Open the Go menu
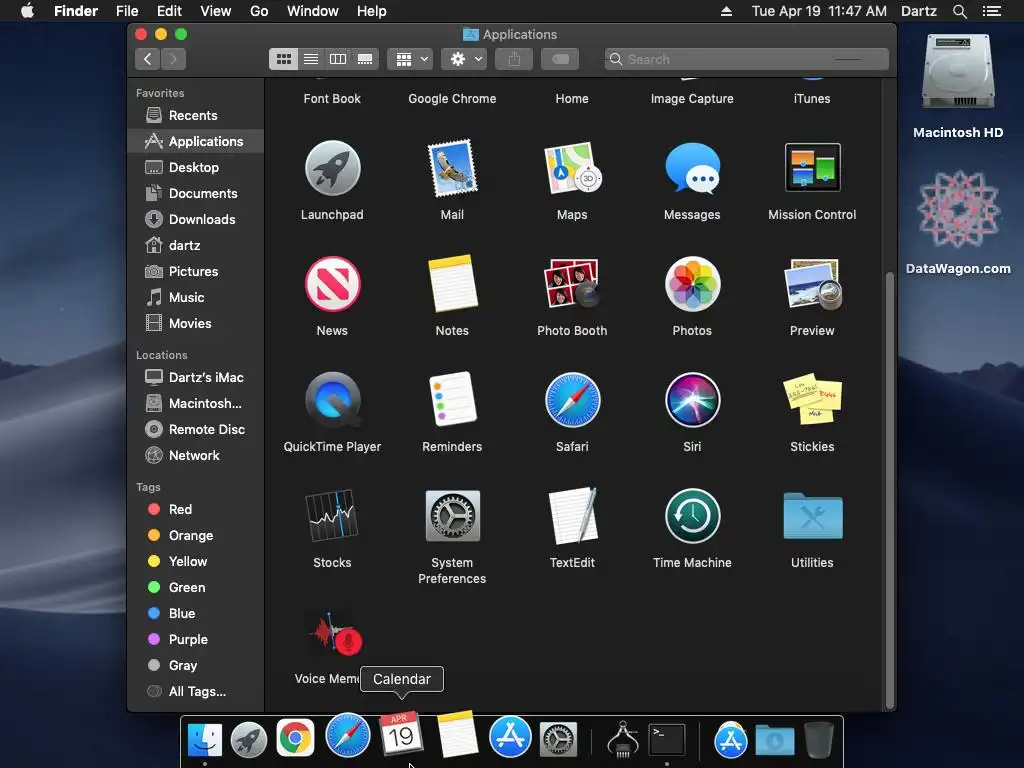1024x768 pixels. tap(259, 11)
